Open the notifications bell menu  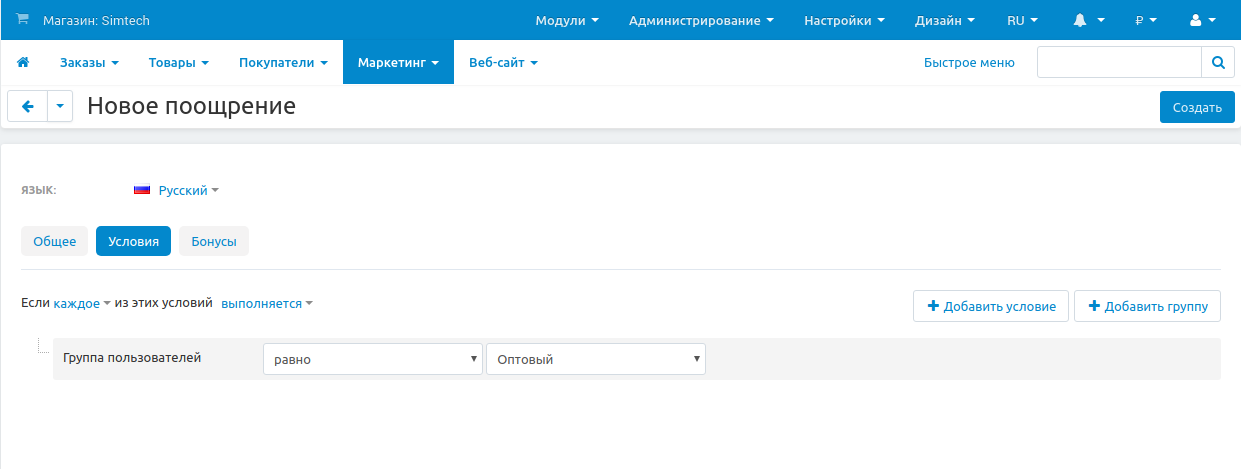tap(1088, 20)
